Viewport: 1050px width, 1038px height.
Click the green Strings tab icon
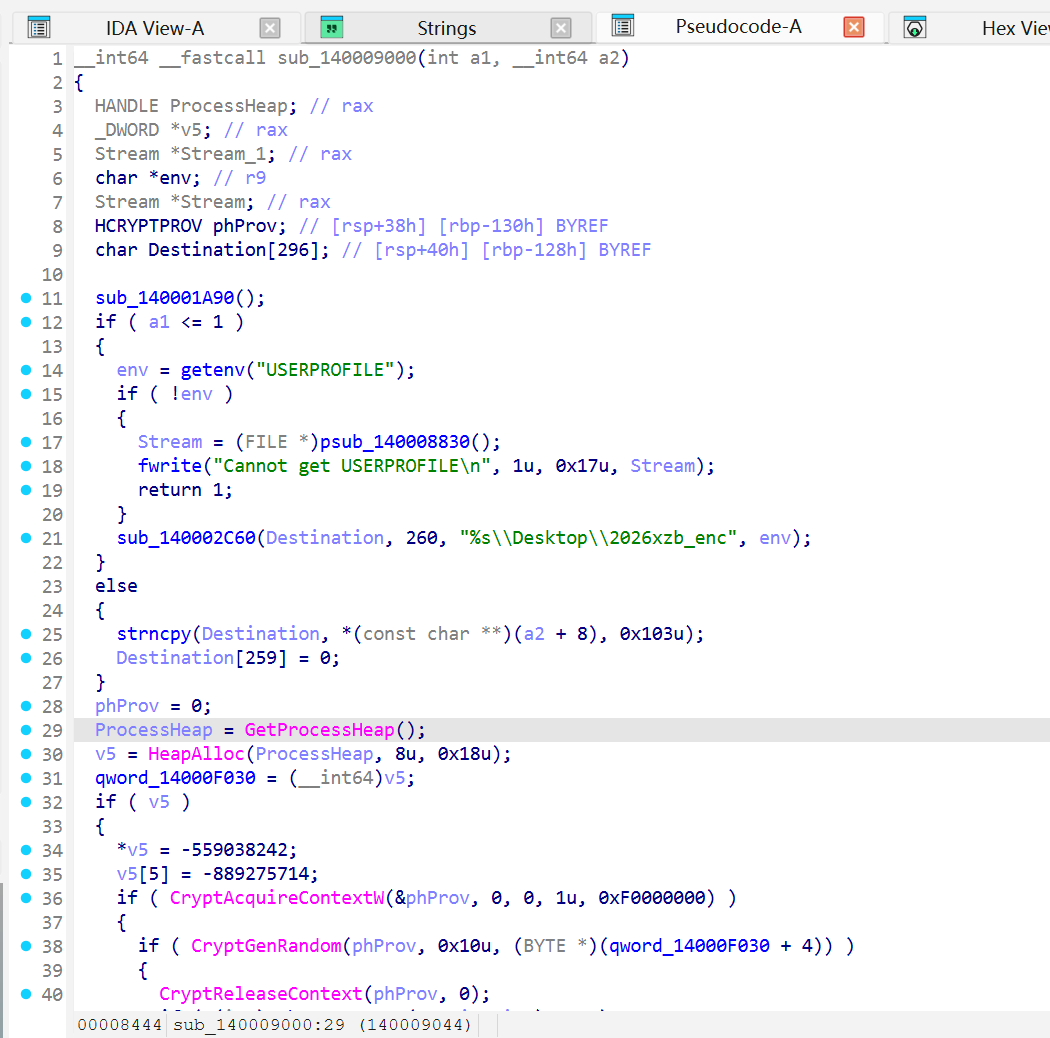pyautogui.click(x=331, y=27)
